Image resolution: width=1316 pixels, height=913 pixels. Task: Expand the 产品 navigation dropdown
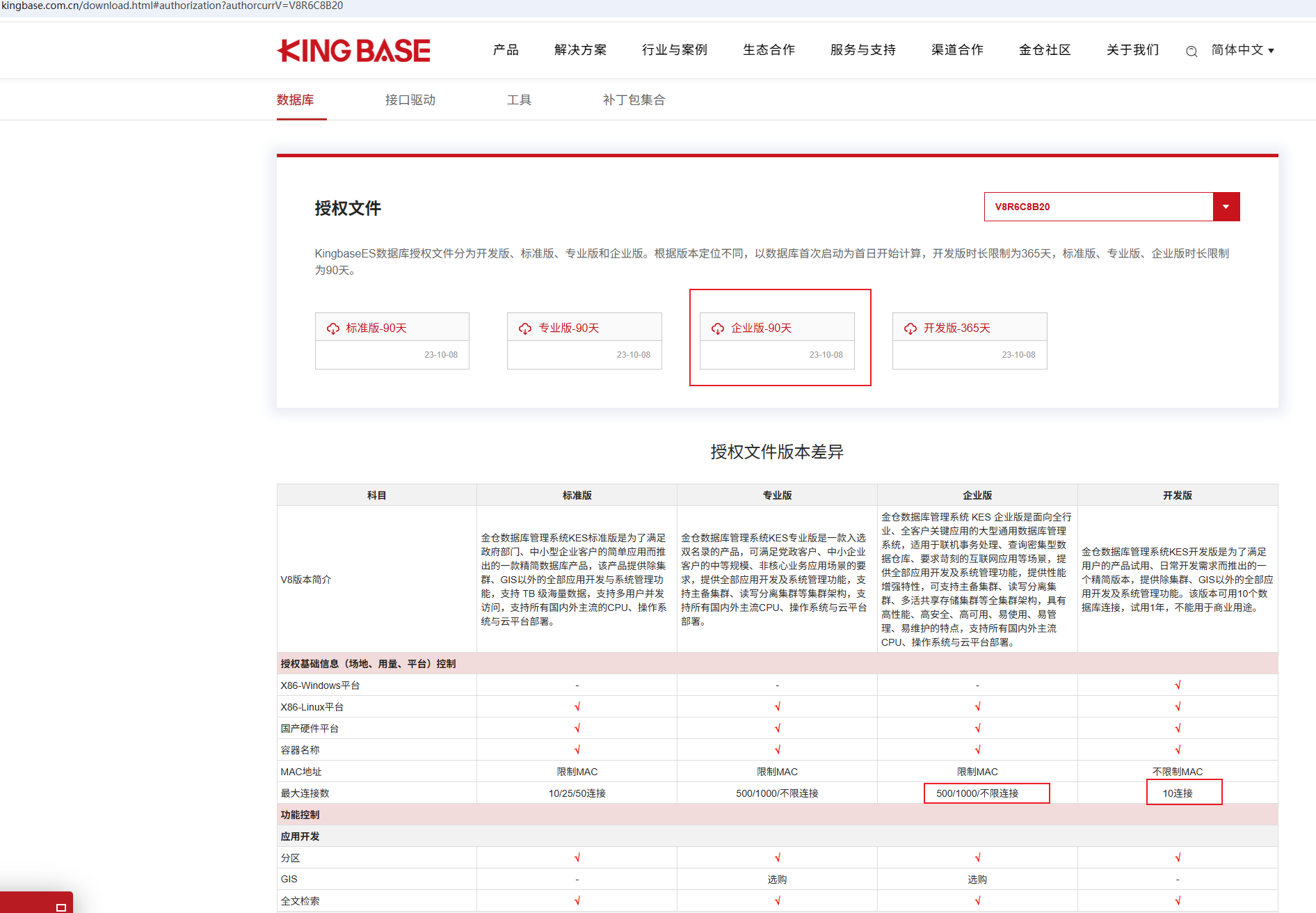[x=506, y=50]
